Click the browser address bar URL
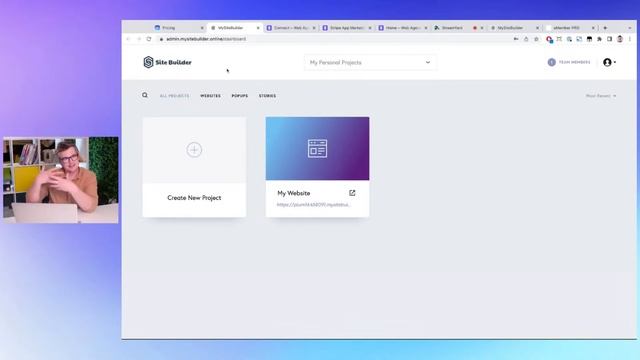 coord(206,39)
